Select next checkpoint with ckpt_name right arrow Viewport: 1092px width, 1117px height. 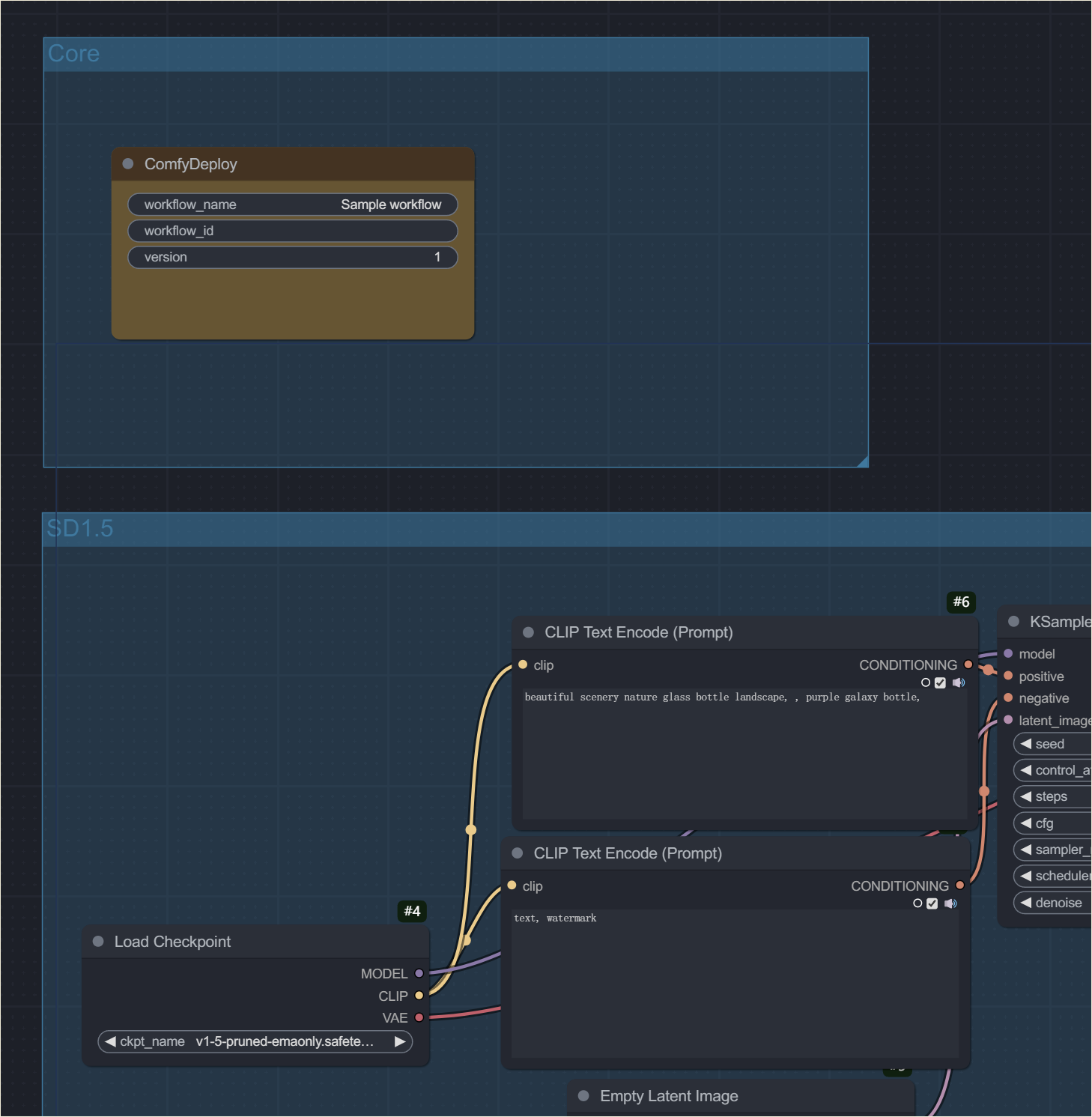[x=400, y=1041]
